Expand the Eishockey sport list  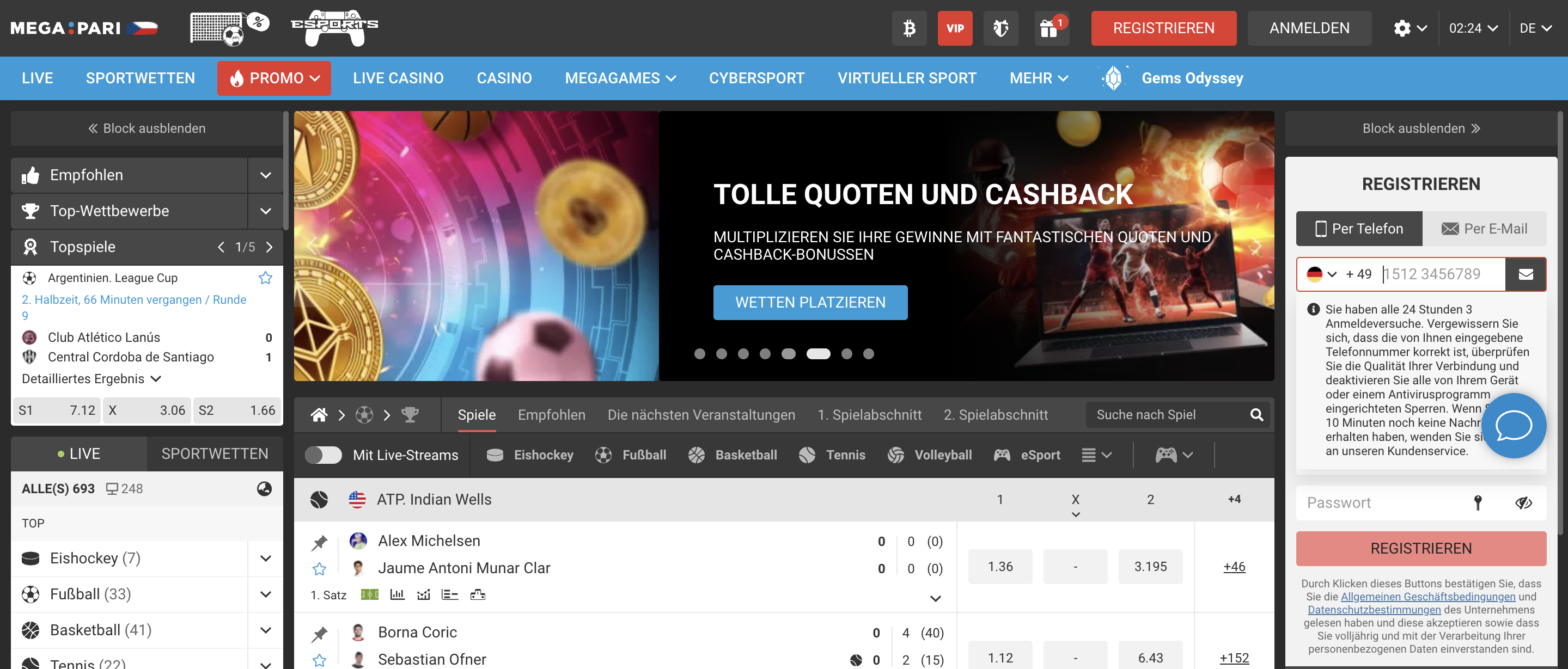(265, 558)
